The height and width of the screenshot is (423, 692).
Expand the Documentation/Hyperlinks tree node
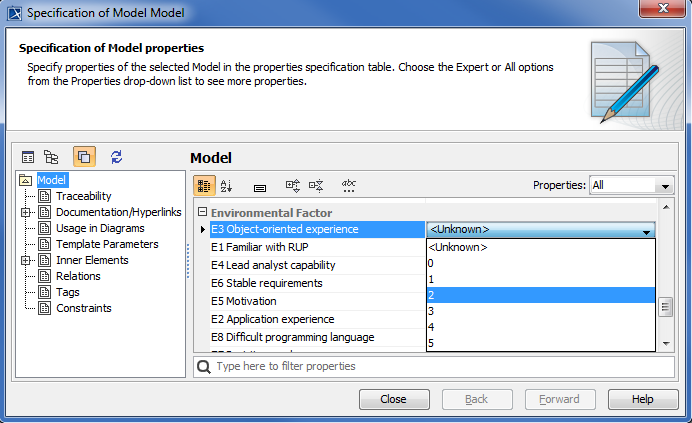[x=26, y=212]
